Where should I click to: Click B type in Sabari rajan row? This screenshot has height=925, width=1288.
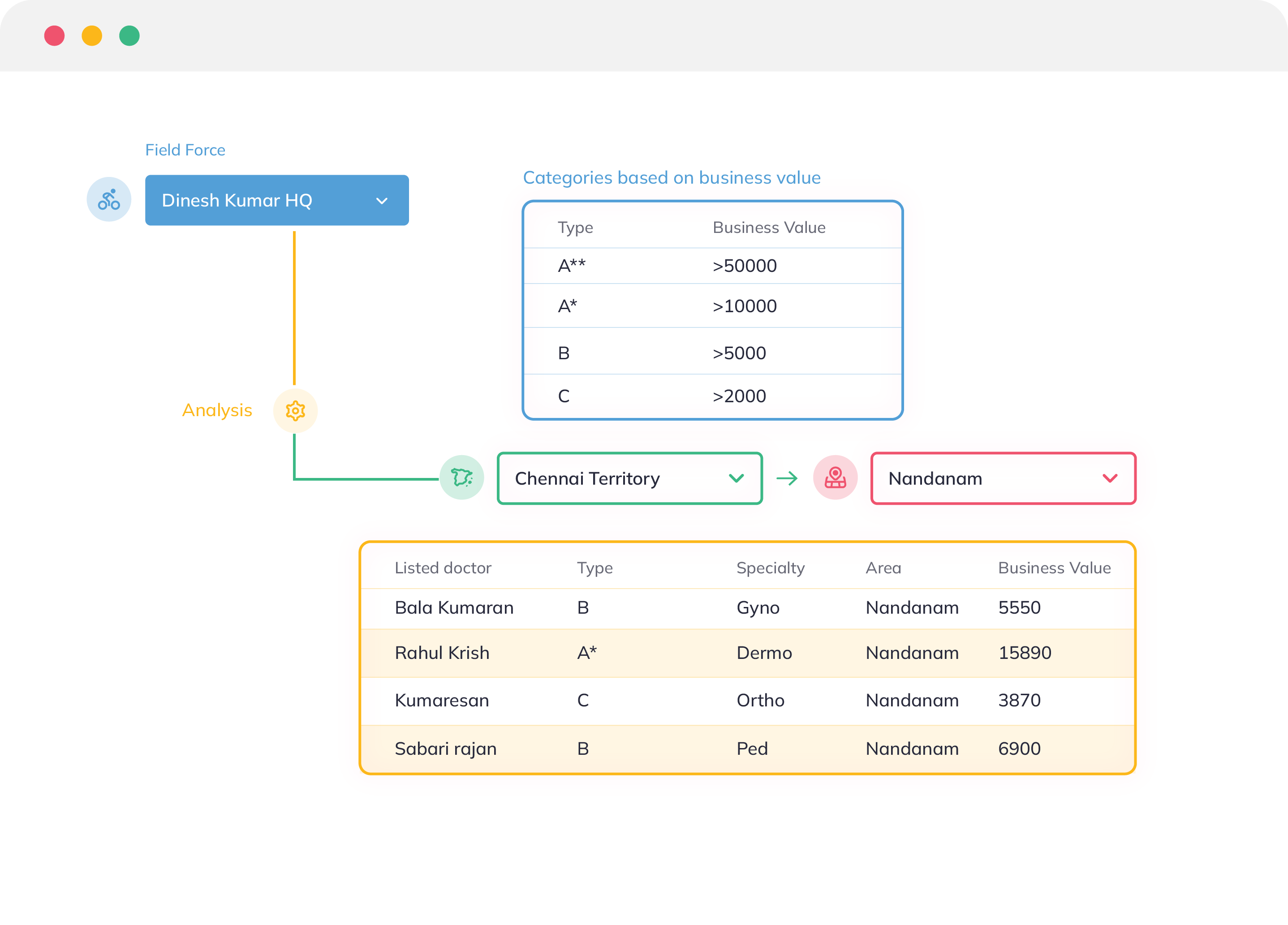(583, 749)
